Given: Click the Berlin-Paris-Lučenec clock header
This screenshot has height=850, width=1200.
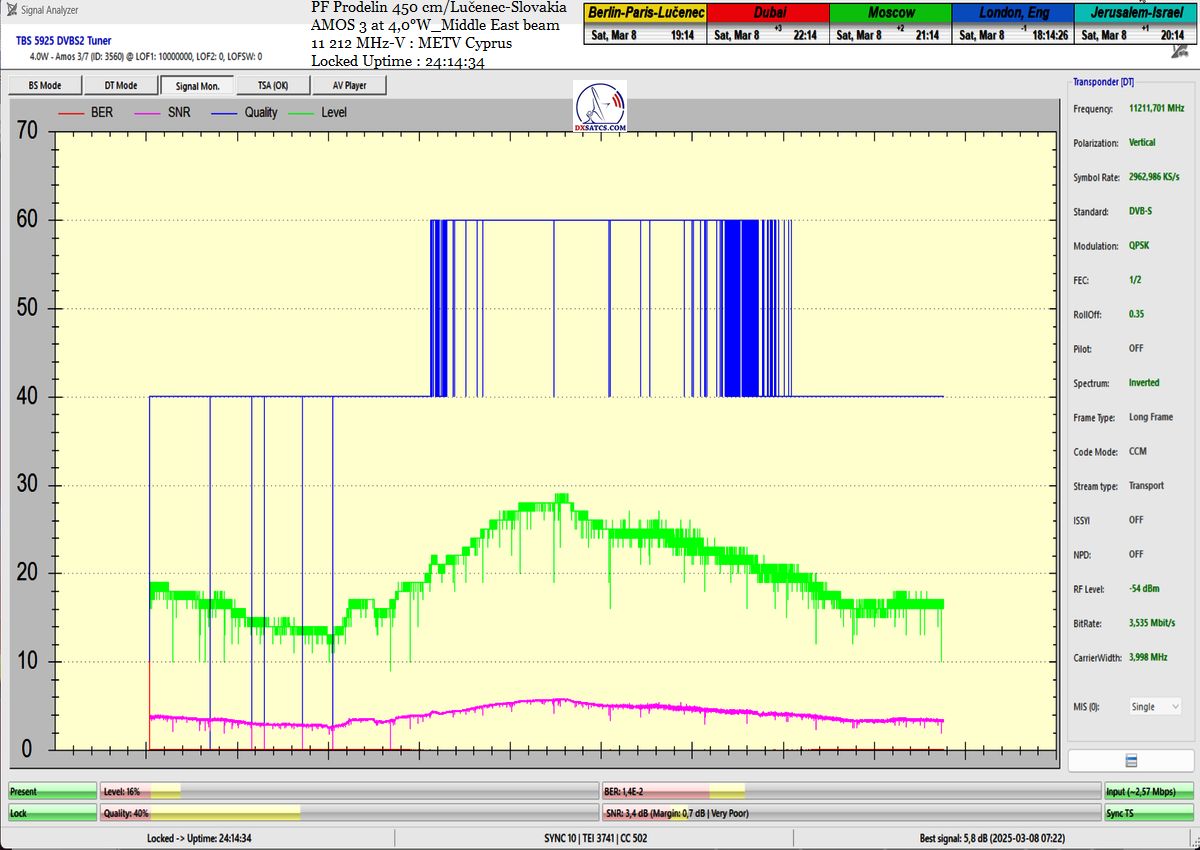Looking at the screenshot, I should tap(645, 13).
